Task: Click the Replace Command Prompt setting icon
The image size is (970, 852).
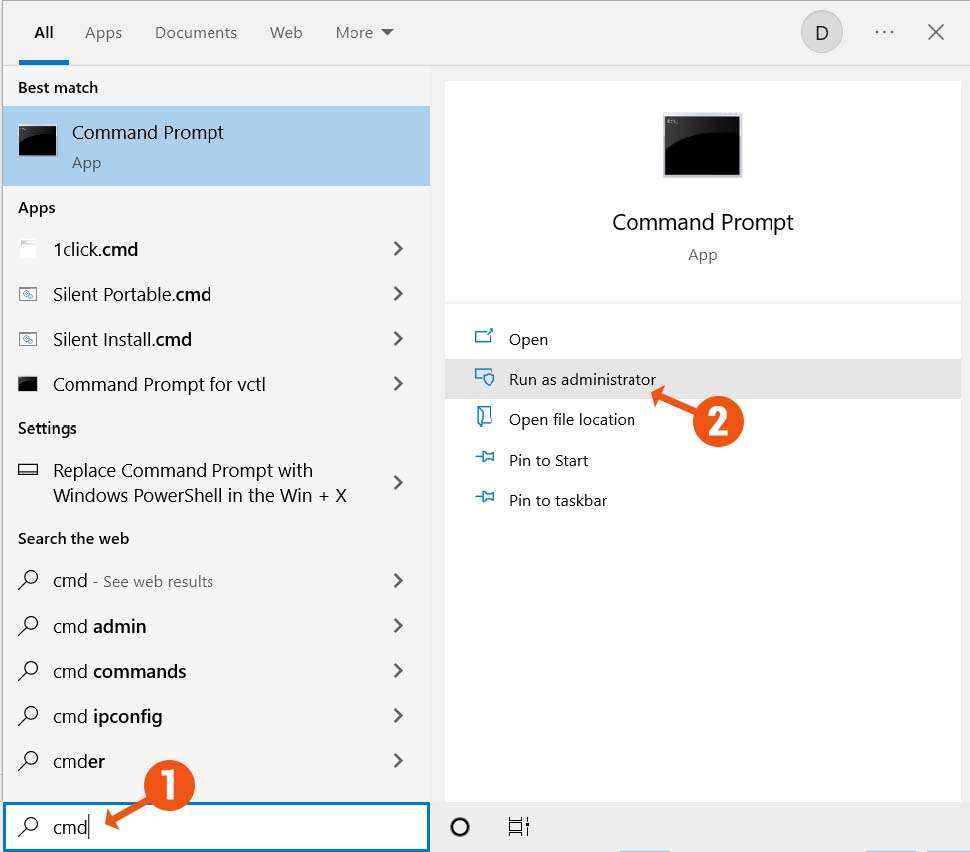Action: click(28, 470)
